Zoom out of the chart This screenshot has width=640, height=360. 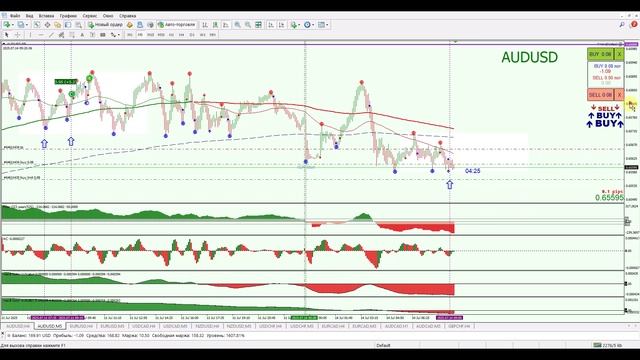(x=248, y=25)
